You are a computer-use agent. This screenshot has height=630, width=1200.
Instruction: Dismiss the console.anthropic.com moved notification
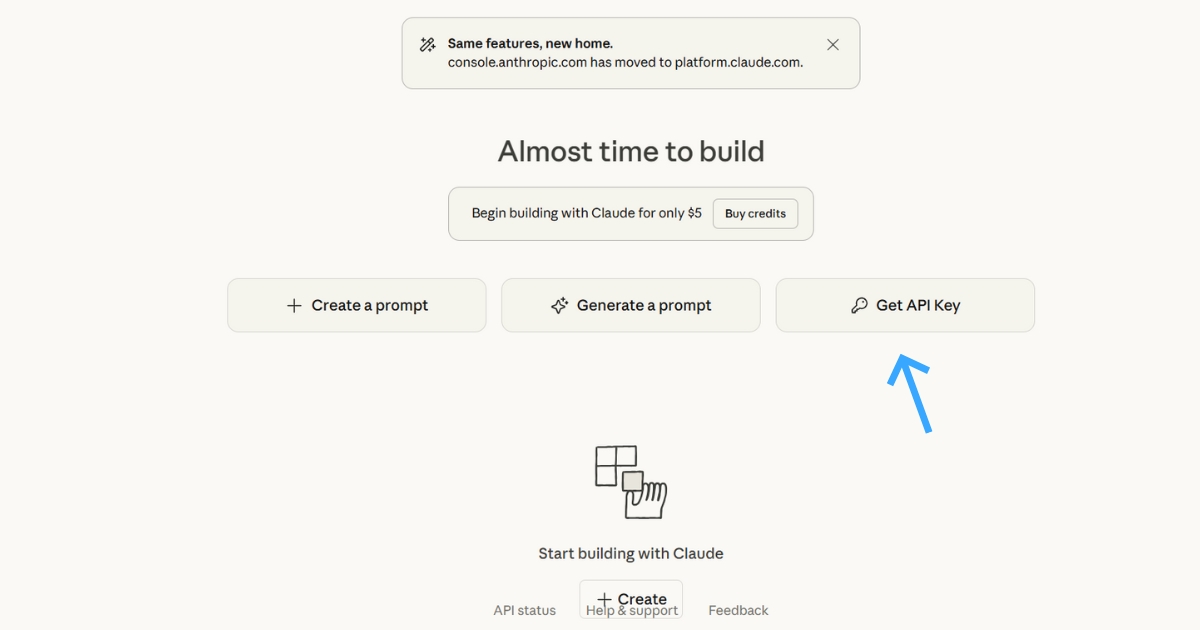tap(833, 44)
